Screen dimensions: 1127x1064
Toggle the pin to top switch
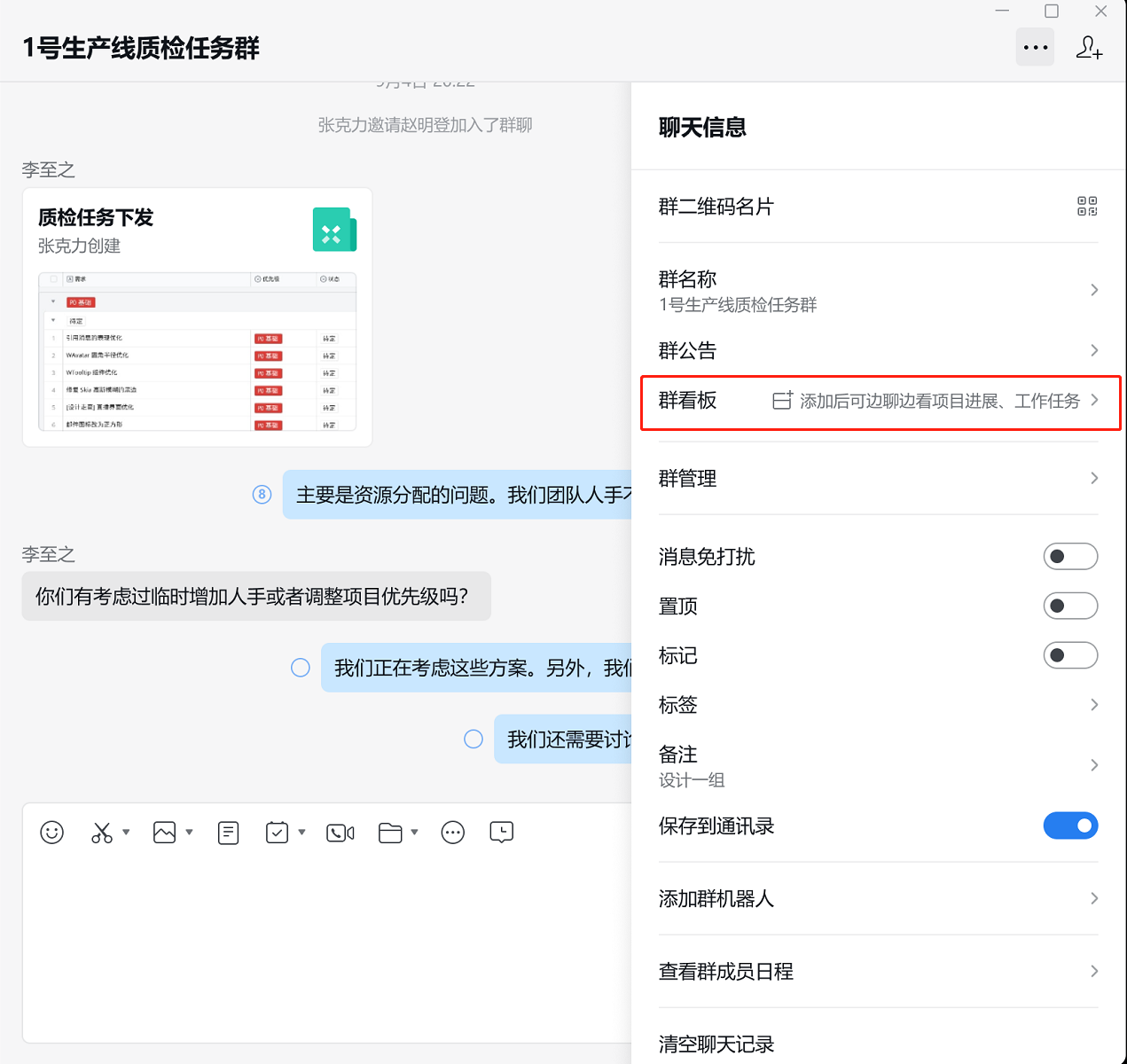click(1070, 606)
